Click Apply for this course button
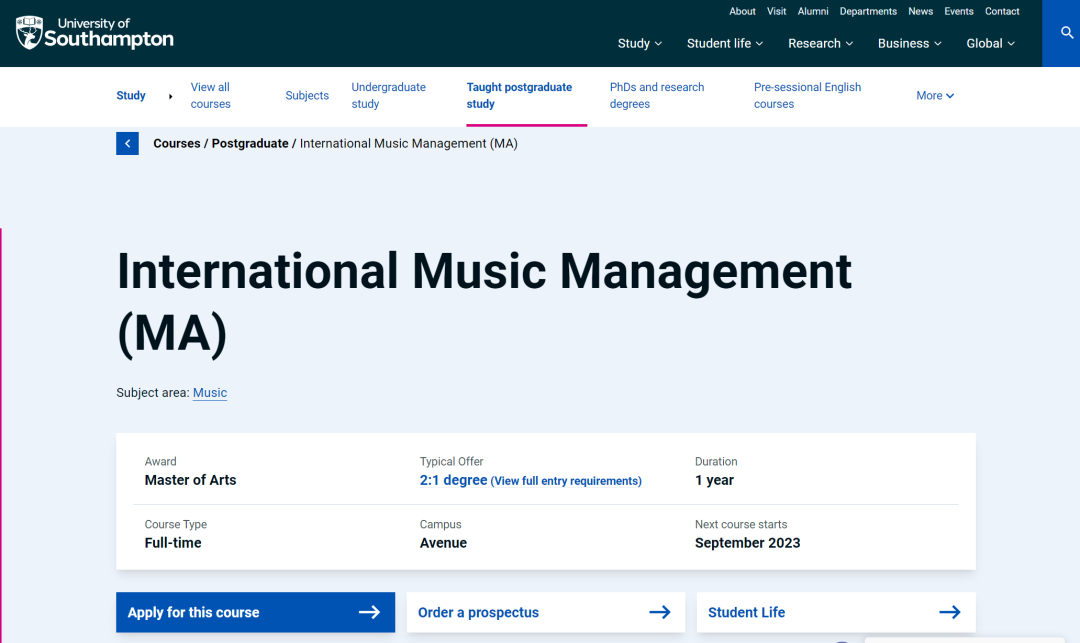This screenshot has width=1080, height=643. 256,612
